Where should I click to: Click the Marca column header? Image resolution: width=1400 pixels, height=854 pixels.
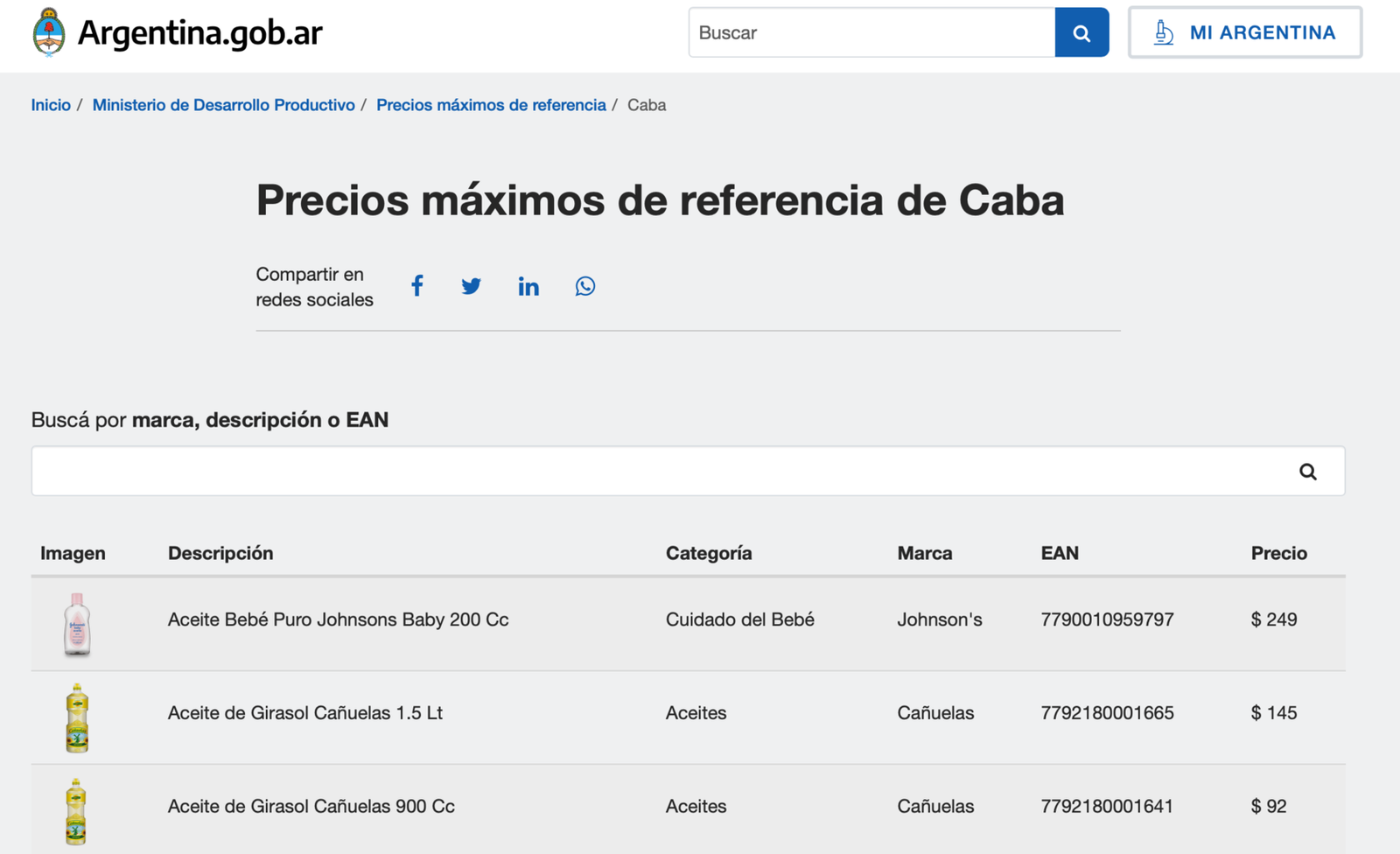[x=925, y=553]
